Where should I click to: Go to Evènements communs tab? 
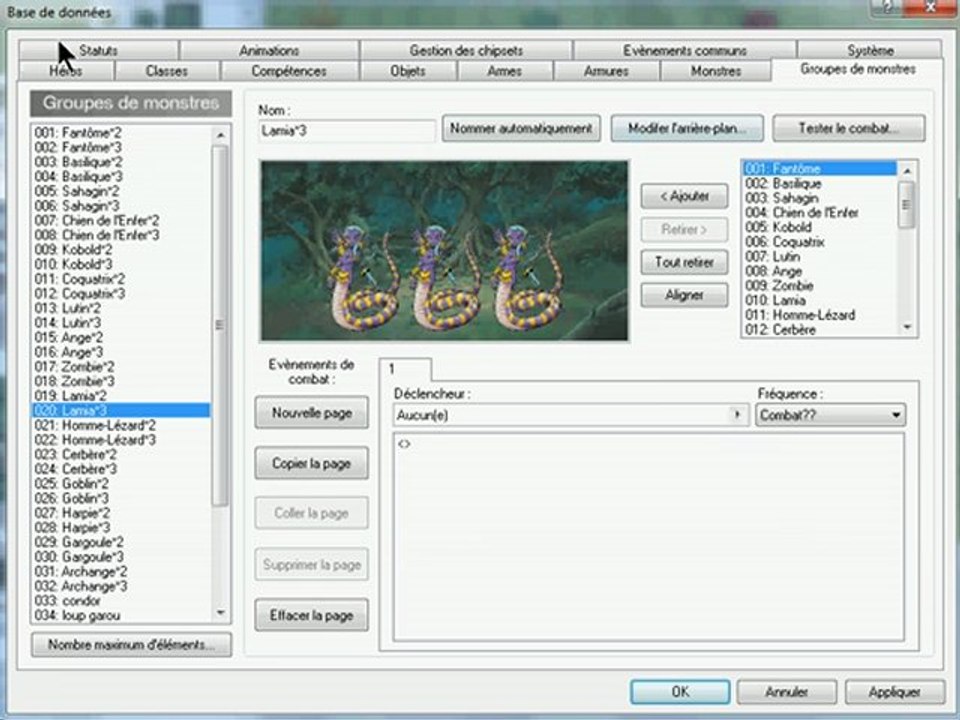pos(684,50)
